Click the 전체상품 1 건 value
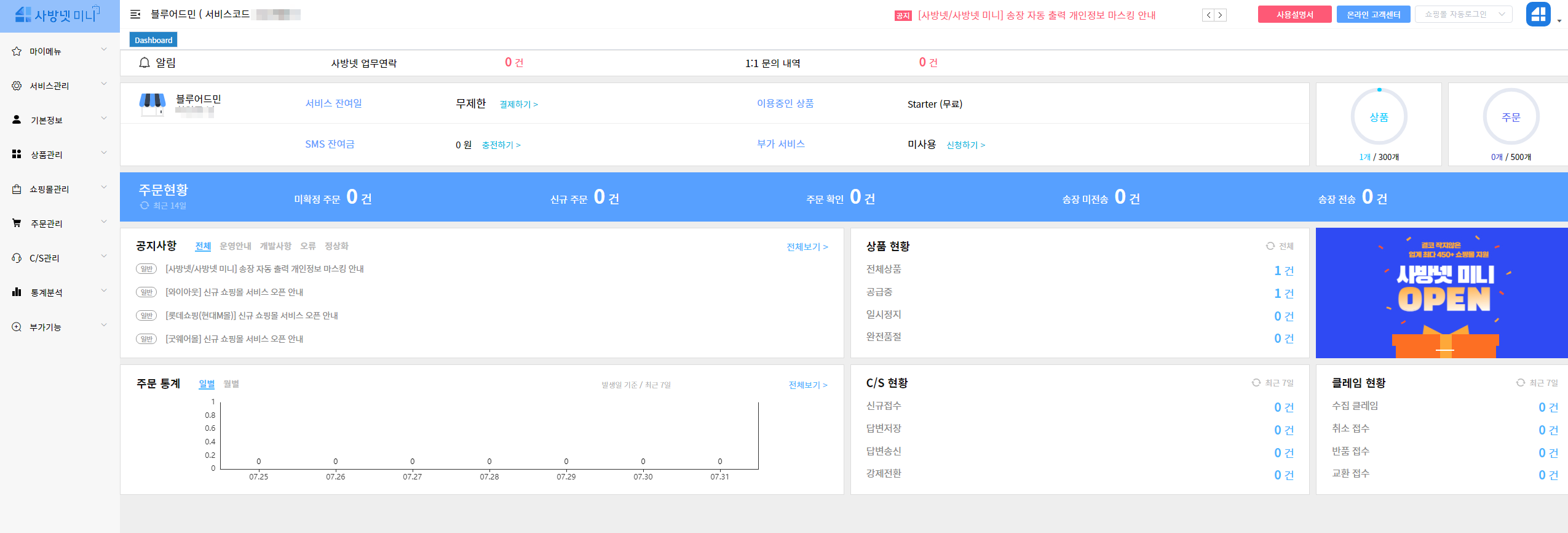1568x533 pixels. (1284, 271)
